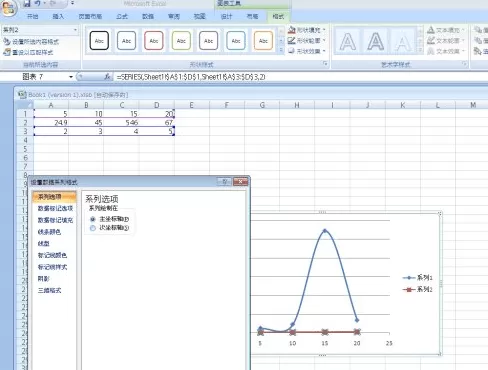Image resolution: width=488 pixels, height=370 pixels.
Task: Open the 文本填充 (Text Fill) dropdown
Action: point(446,30)
